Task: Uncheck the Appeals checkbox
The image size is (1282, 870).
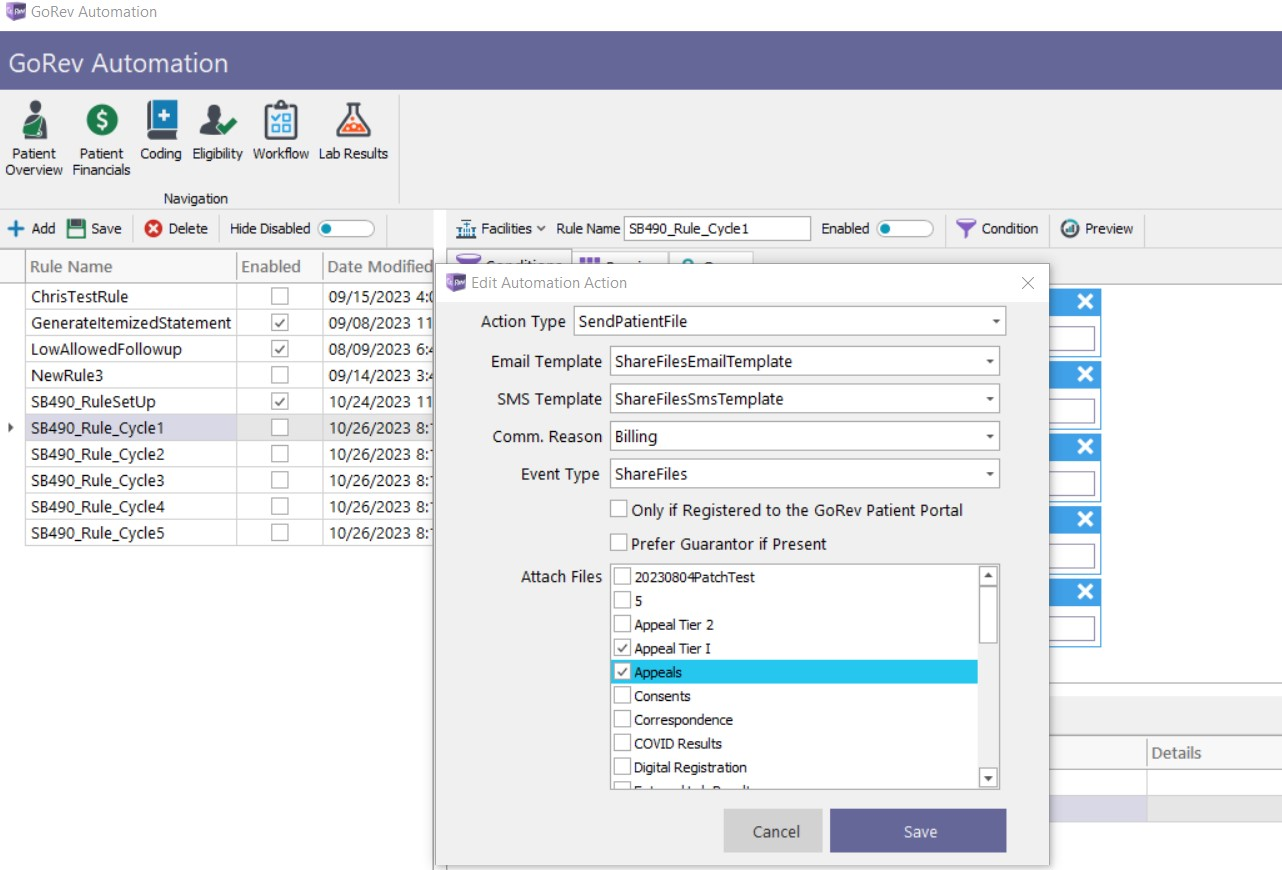Action: pyautogui.click(x=623, y=672)
